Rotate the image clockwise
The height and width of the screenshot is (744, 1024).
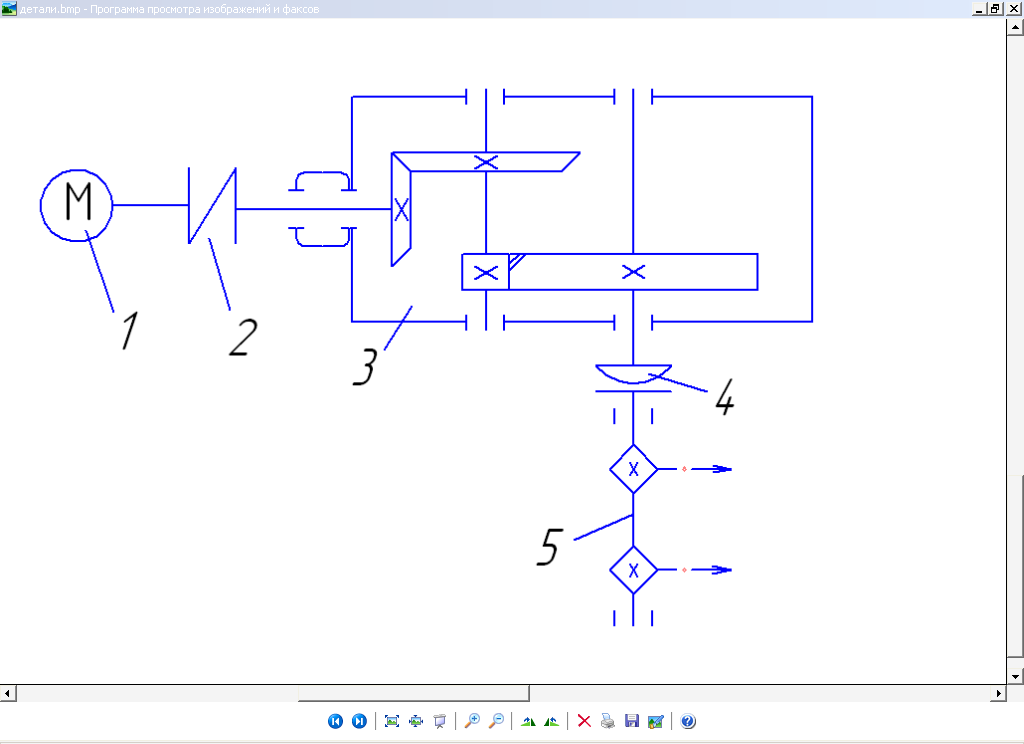click(x=528, y=721)
